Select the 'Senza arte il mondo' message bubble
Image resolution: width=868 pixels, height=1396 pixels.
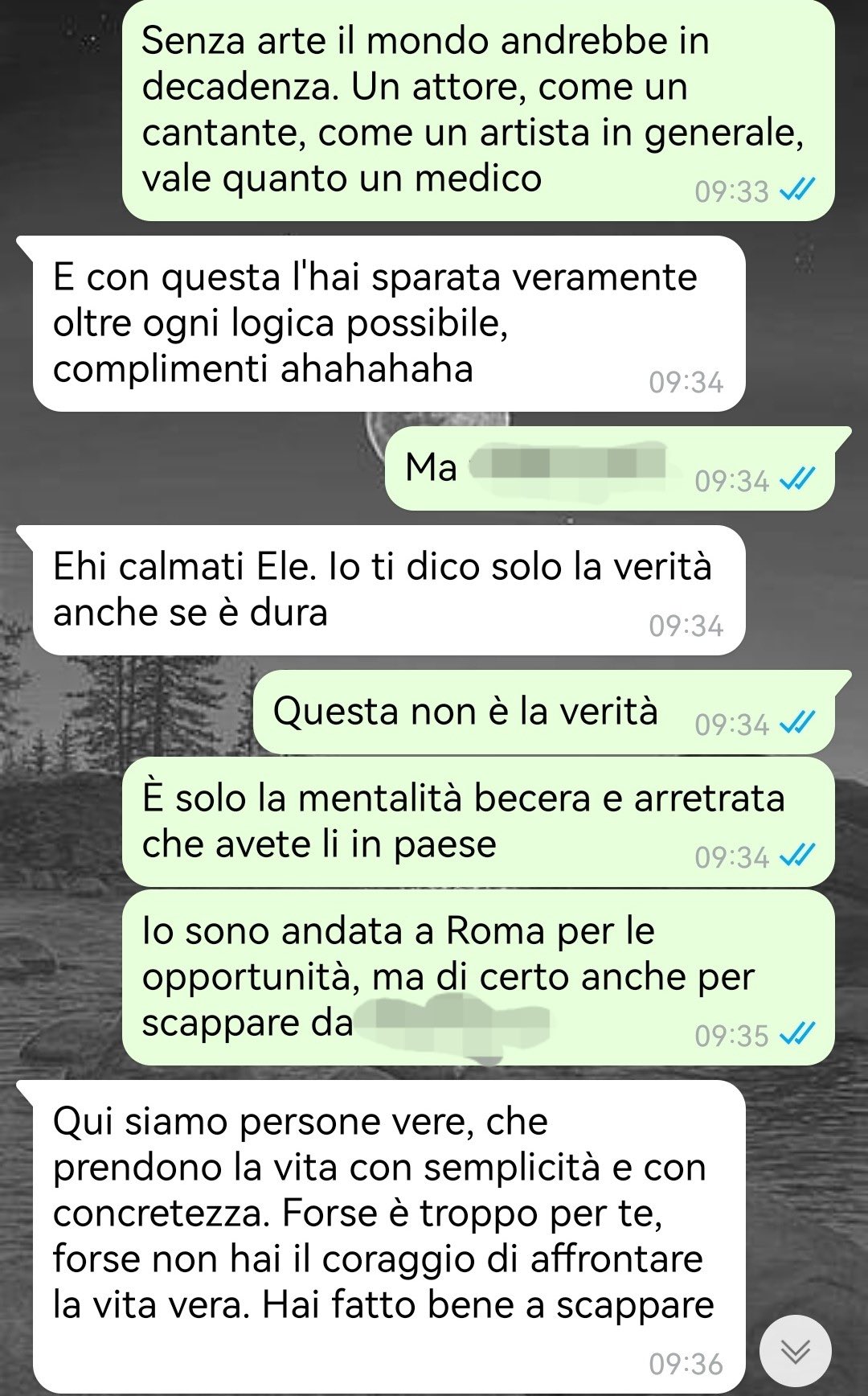(x=478, y=110)
